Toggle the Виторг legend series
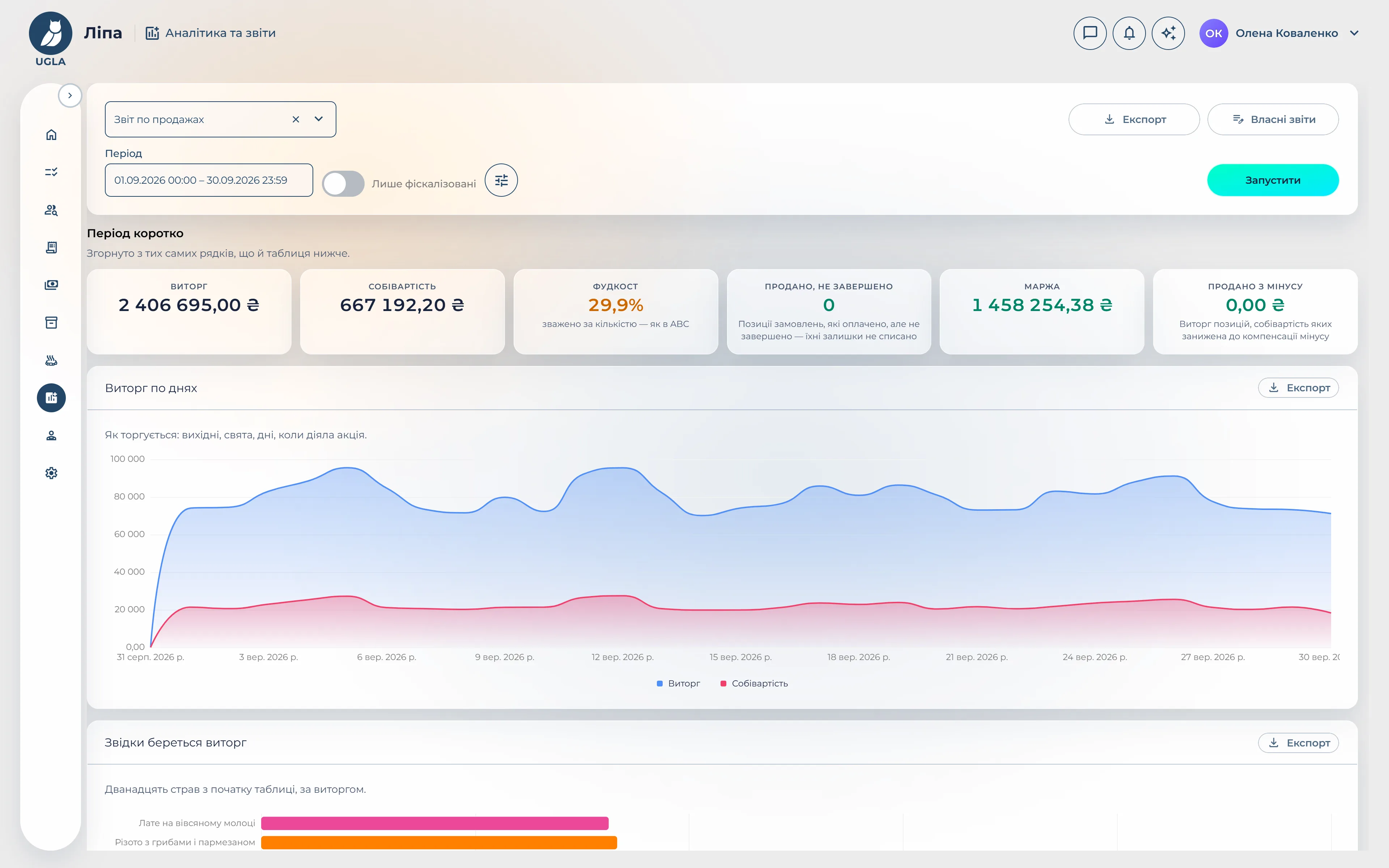The width and height of the screenshot is (1389, 868). [679, 684]
